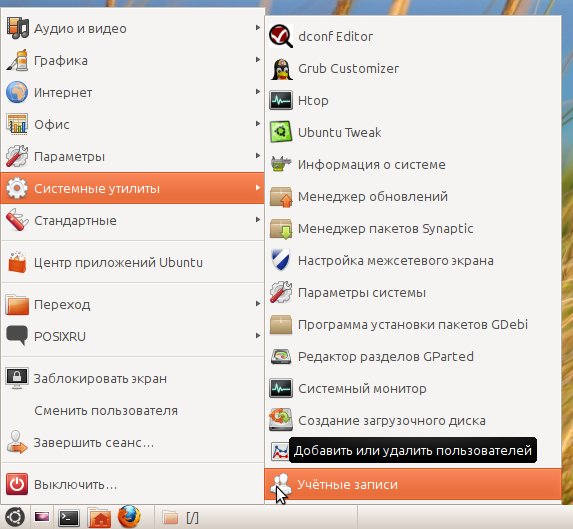The image size is (573, 529).
Task: Launch Firefox from the panel
Action: coord(129,517)
